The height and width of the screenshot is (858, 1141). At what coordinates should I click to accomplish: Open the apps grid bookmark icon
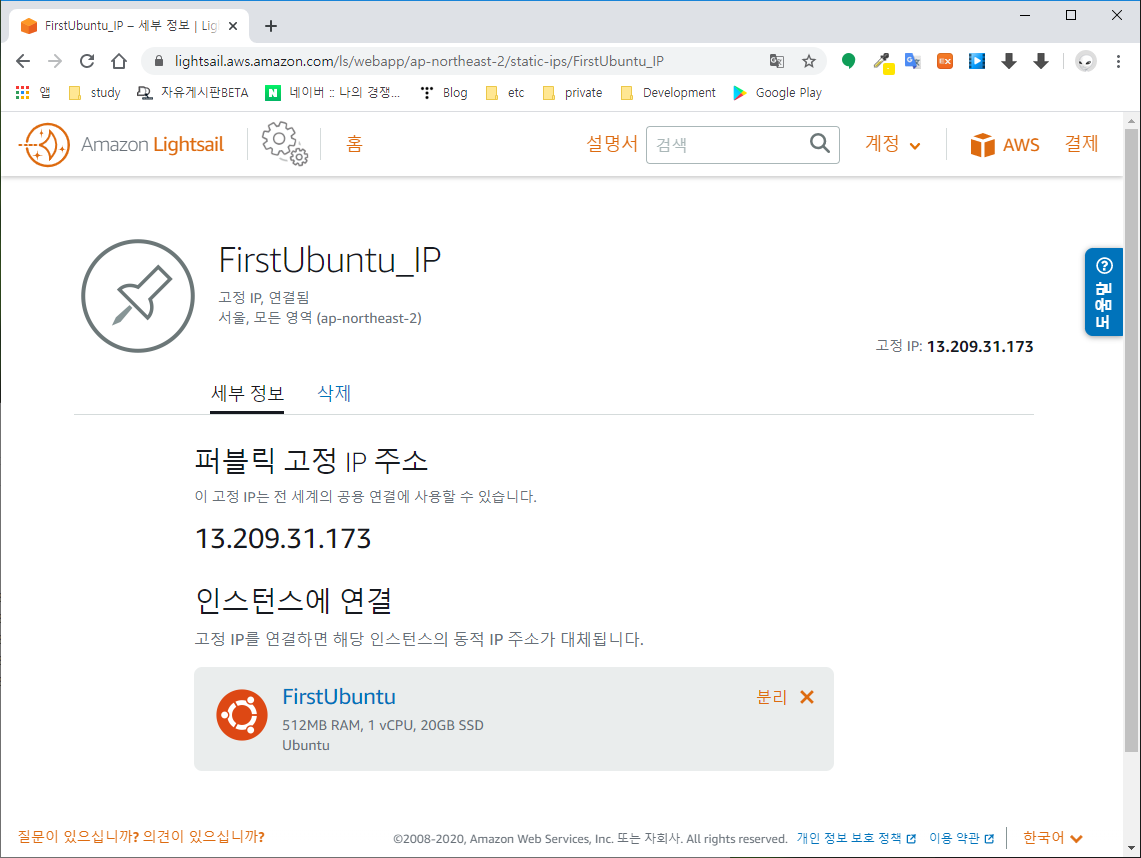[x=23, y=92]
